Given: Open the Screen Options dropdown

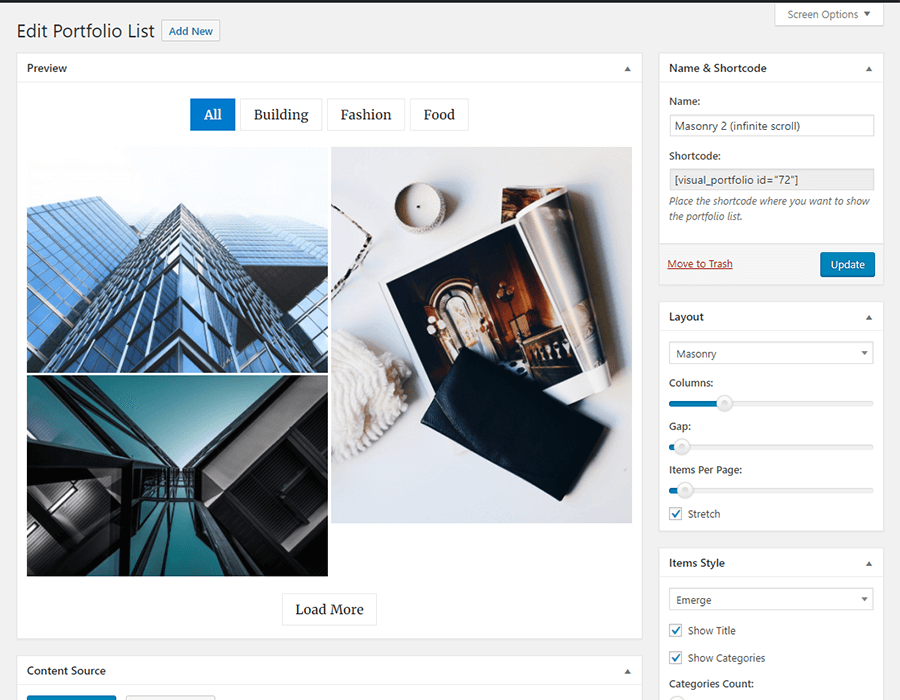Looking at the screenshot, I should [828, 14].
